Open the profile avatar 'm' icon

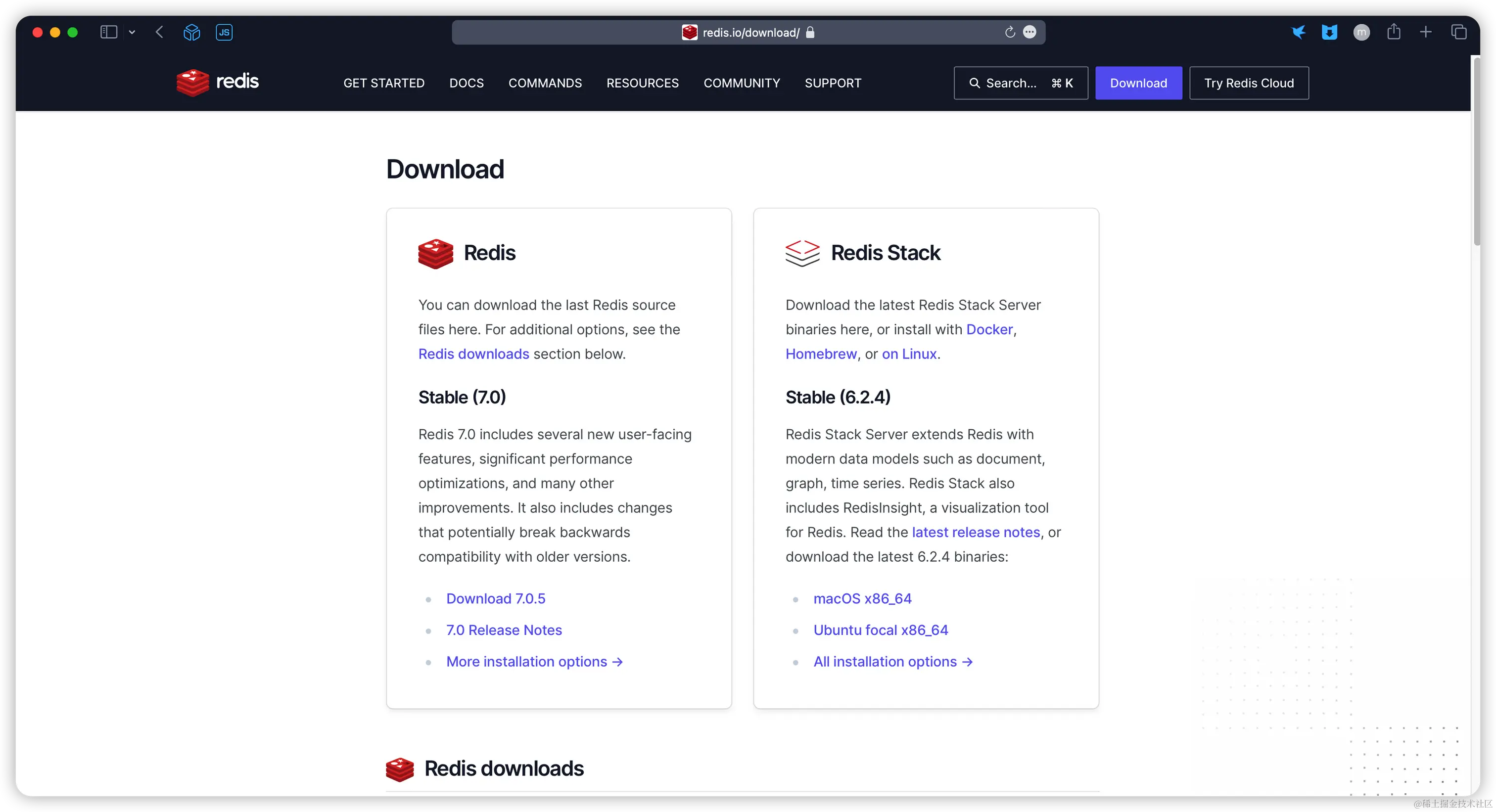[x=1361, y=33]
